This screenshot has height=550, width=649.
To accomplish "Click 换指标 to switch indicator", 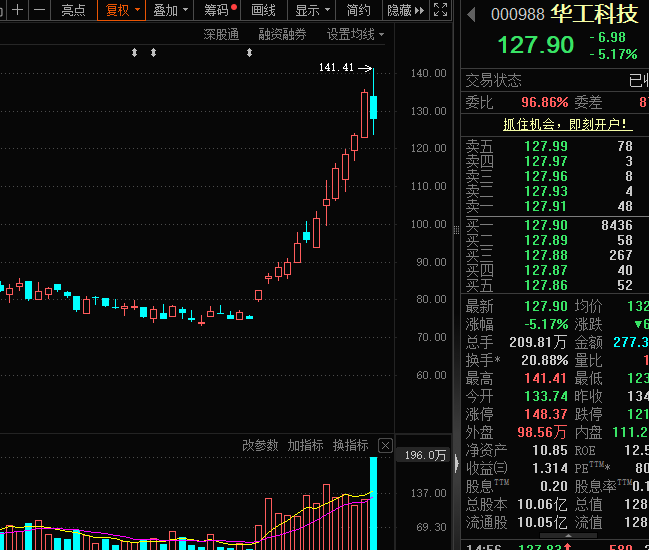I will 350,445.
